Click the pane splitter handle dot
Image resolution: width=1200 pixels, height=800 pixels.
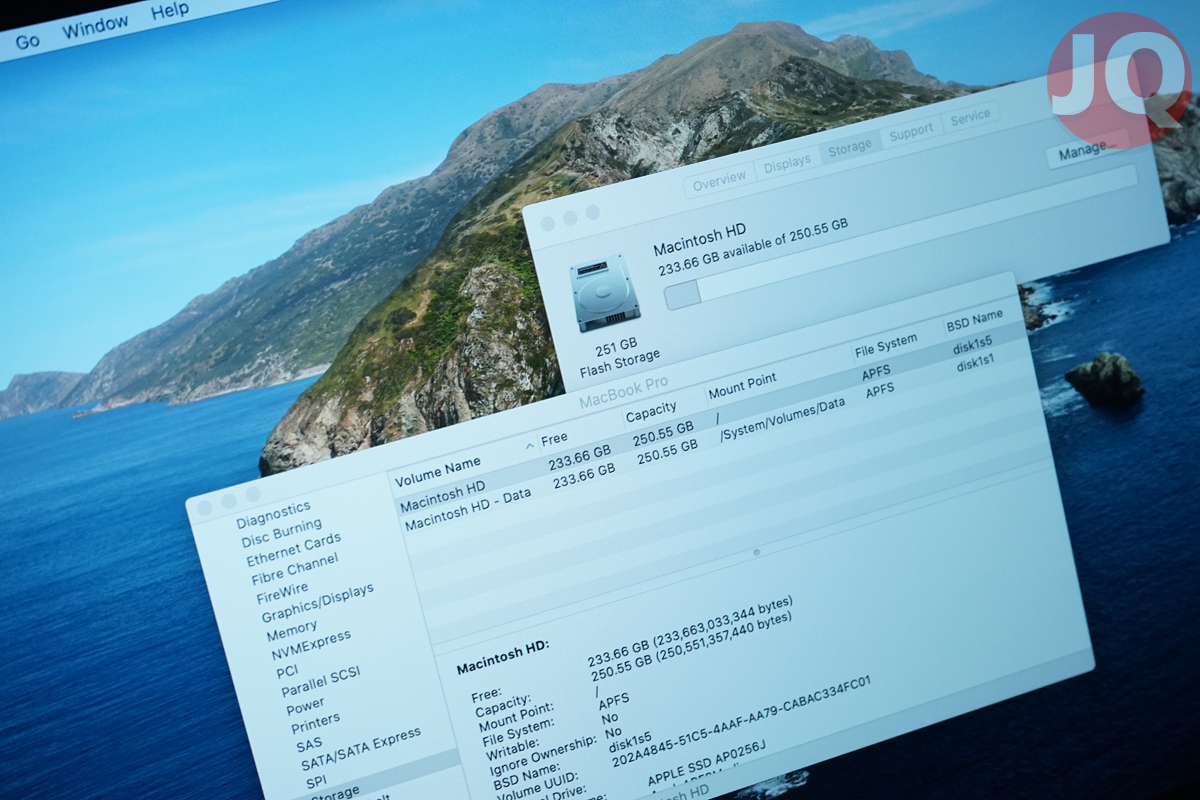(757, 551)
